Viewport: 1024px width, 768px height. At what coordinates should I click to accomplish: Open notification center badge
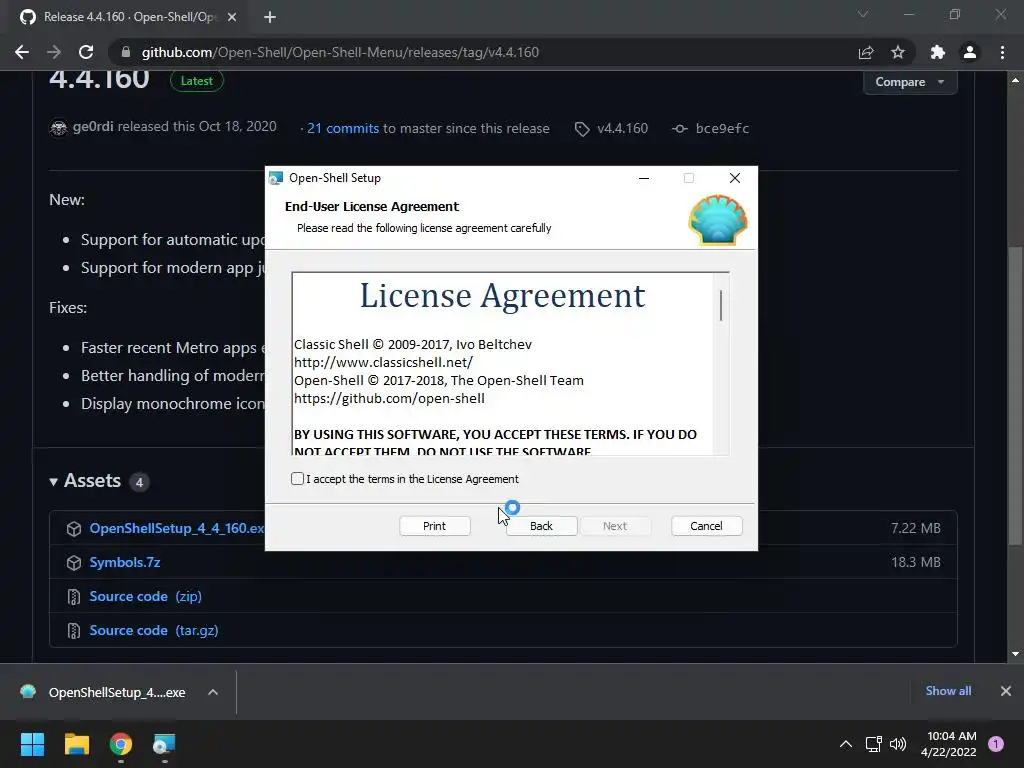996,744
